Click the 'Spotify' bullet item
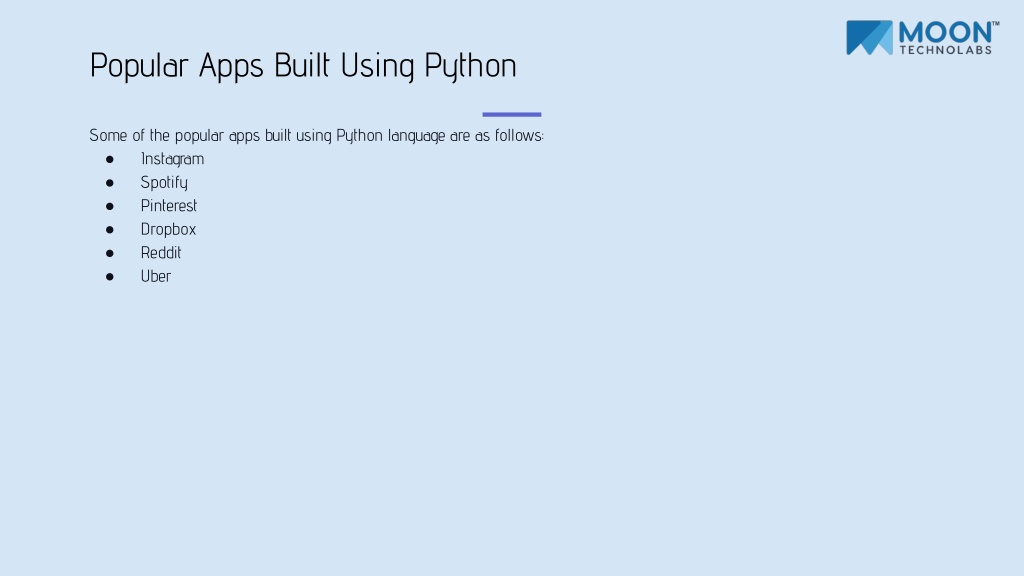This screenshot has height=576, width=1024. pyautogui.click(x=164, y=182)
